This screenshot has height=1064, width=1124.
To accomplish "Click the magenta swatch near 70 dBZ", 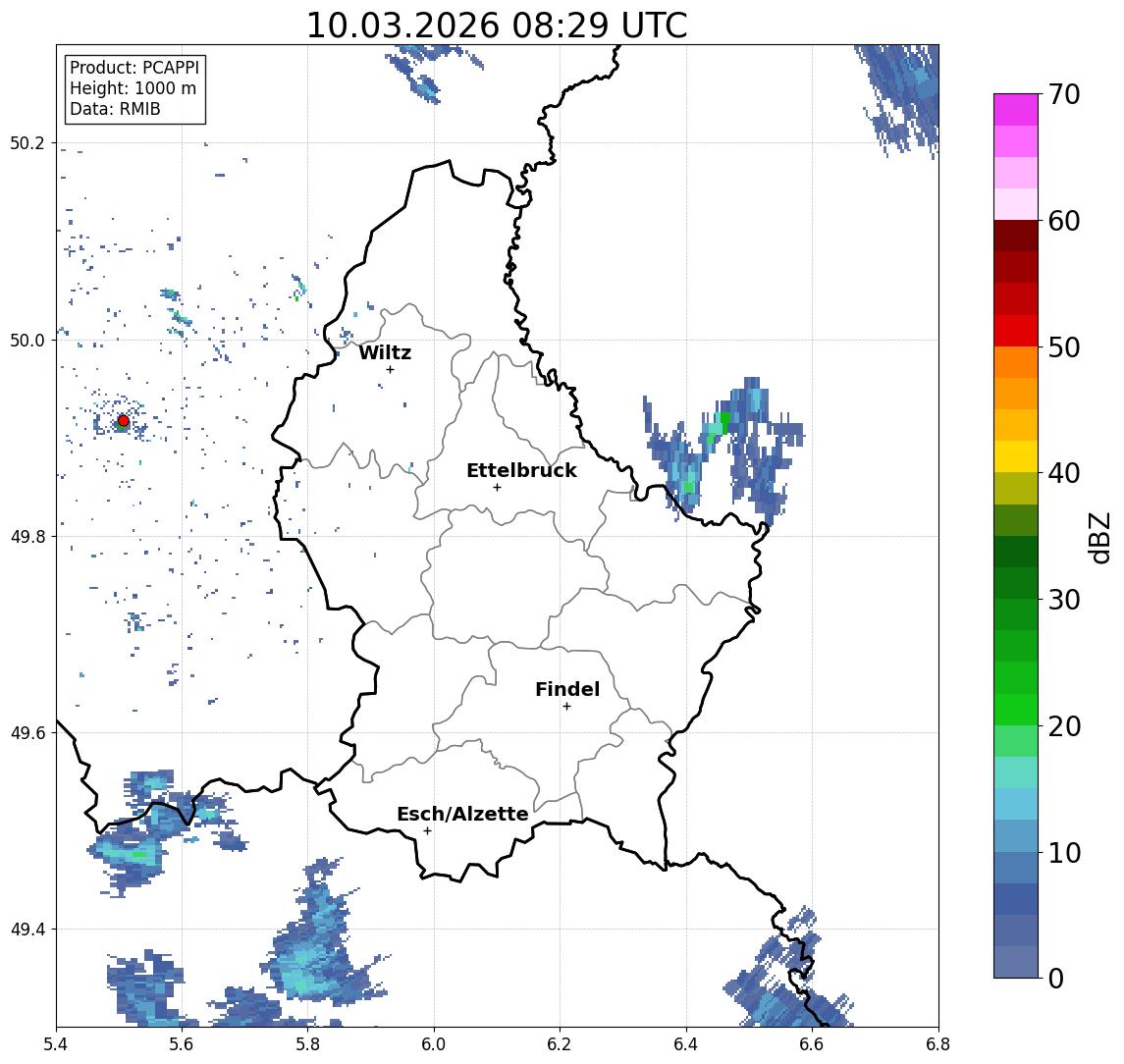I will 1016,110.
